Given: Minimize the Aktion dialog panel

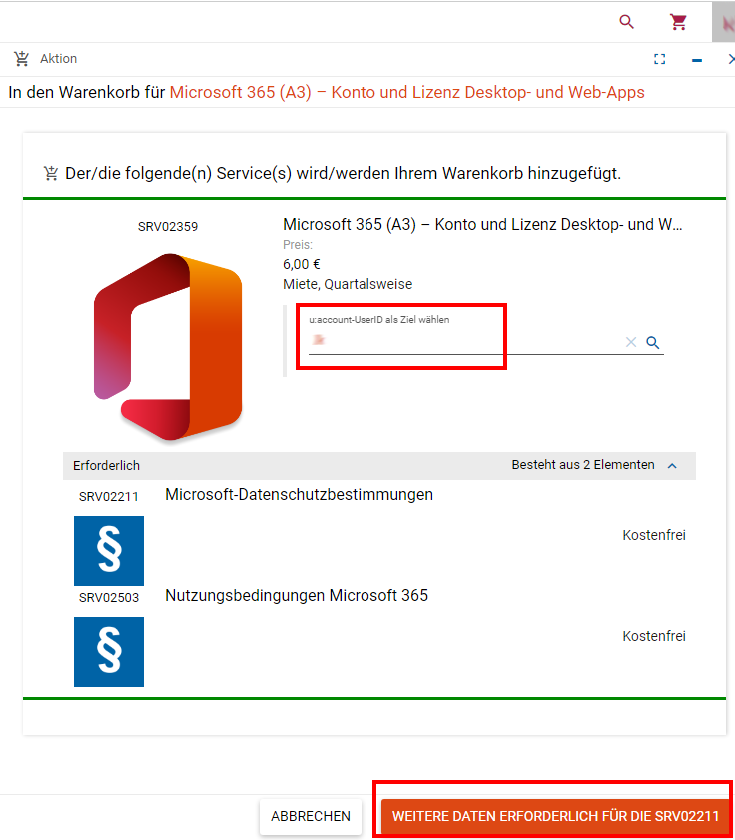Looking at the screenshot, I should (x=697, y=59).
